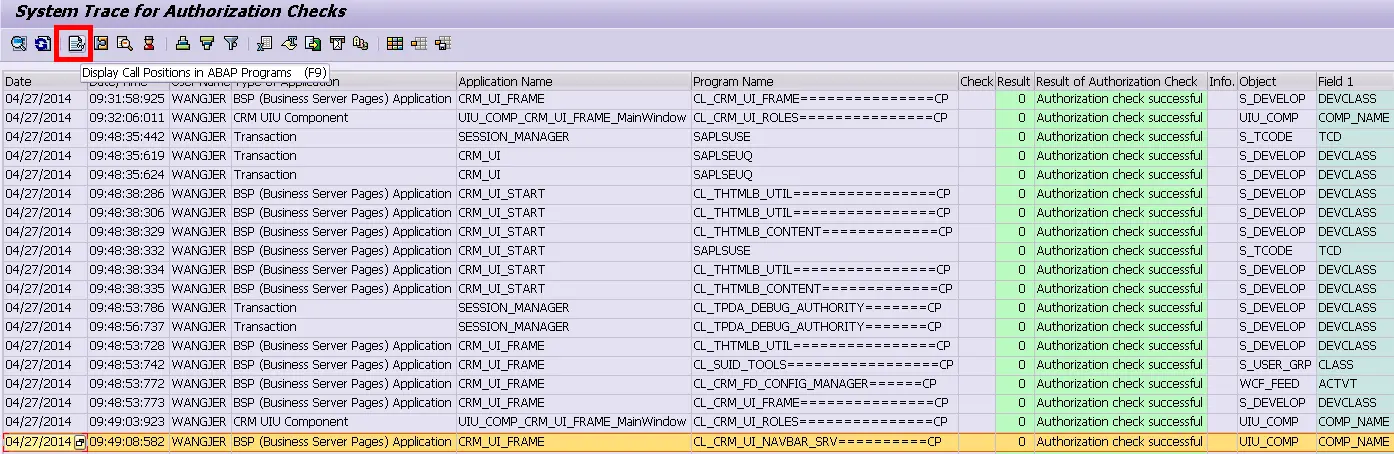1394x454 pixels.
Task: Click the S_USER_GRP object cell
Action: (x=1275, y=365)
